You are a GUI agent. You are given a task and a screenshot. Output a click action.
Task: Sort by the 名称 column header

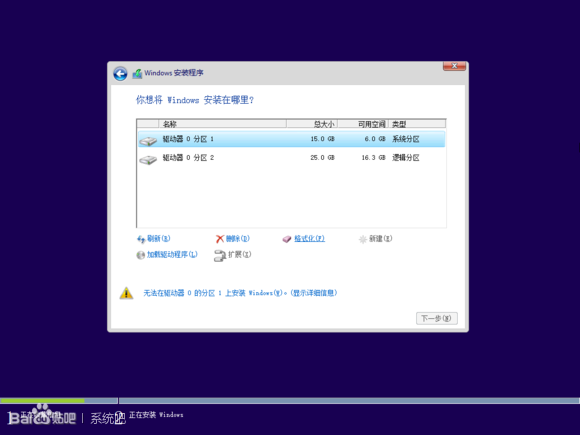point(222,124)
